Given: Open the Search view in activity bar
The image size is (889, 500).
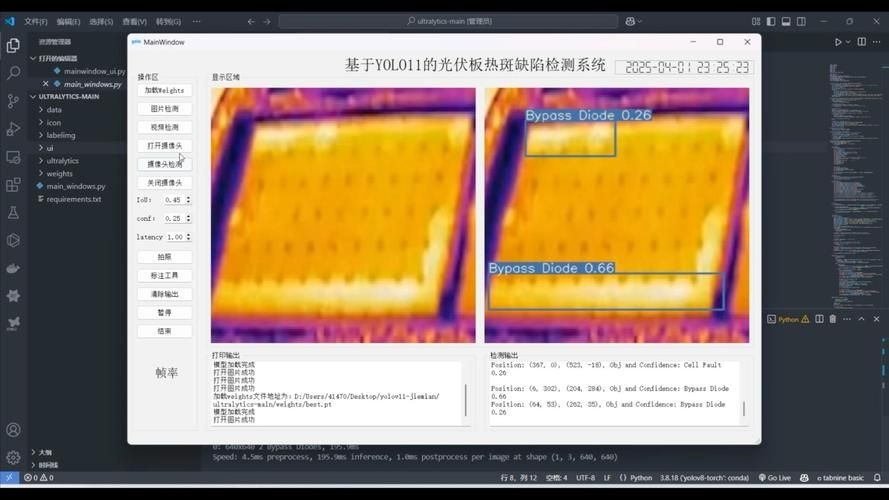Looking at the screenshot, I should click(13, 73).
